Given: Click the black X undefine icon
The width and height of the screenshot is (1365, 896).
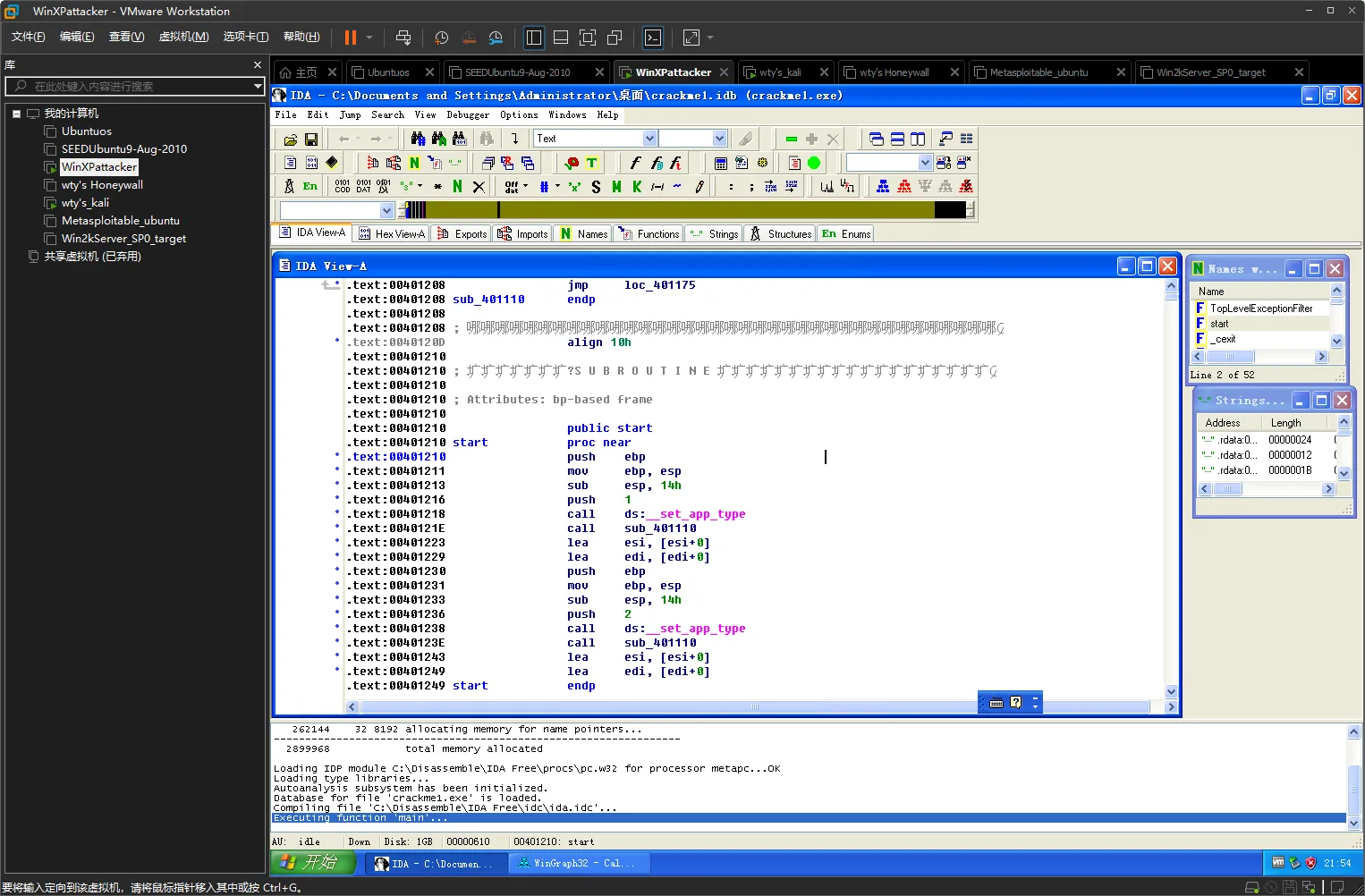Looking at the screenshot, I should click(x=479, y=186).
